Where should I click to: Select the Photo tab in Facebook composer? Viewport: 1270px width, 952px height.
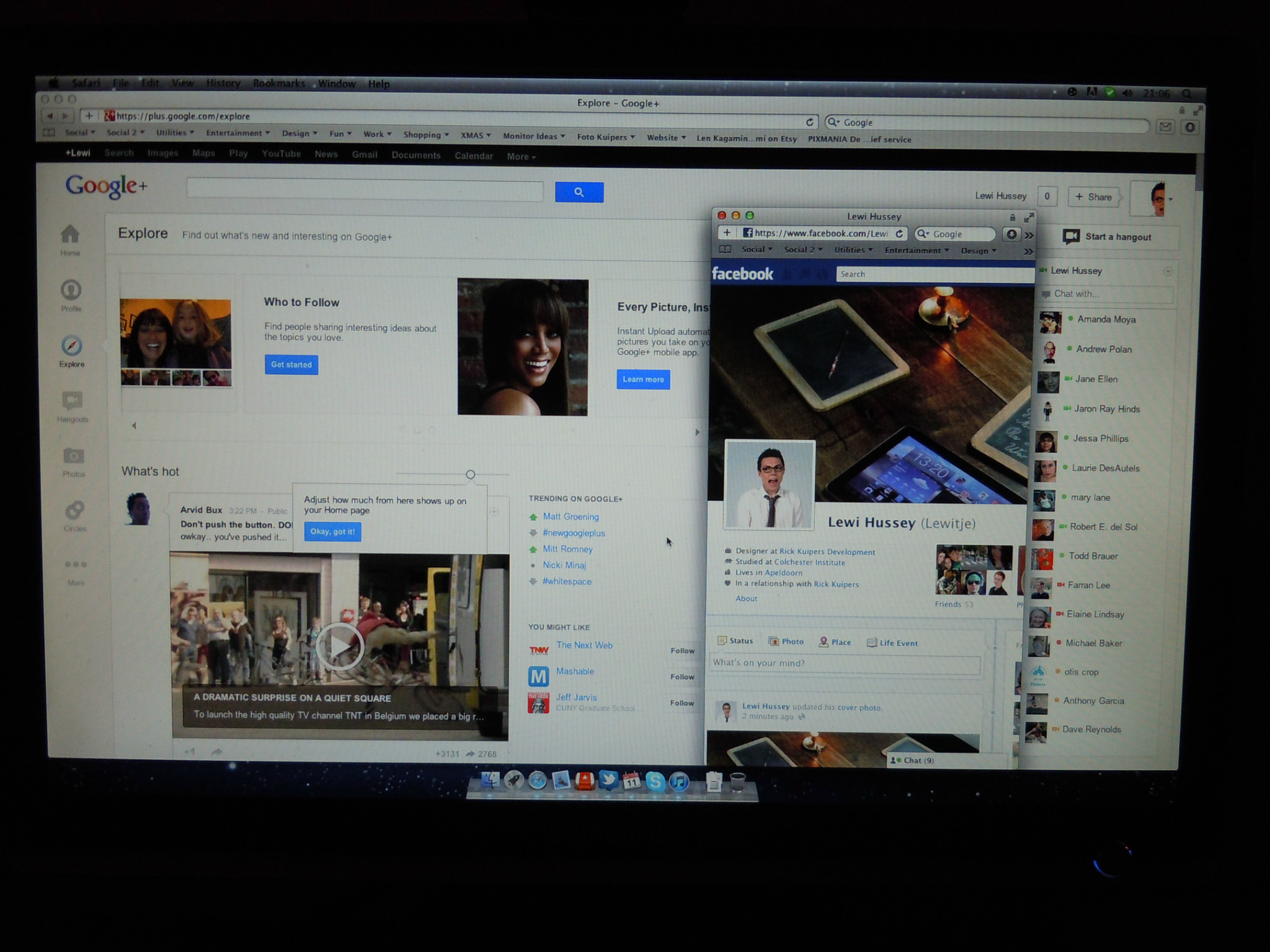coord(786,641)
